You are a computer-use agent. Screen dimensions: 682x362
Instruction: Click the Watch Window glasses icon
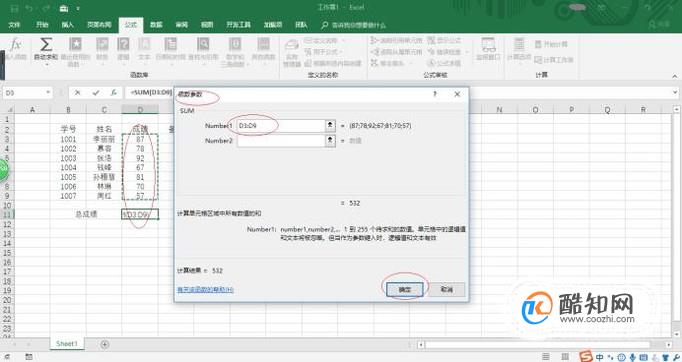pyautogui.click(x=488, y=45)
